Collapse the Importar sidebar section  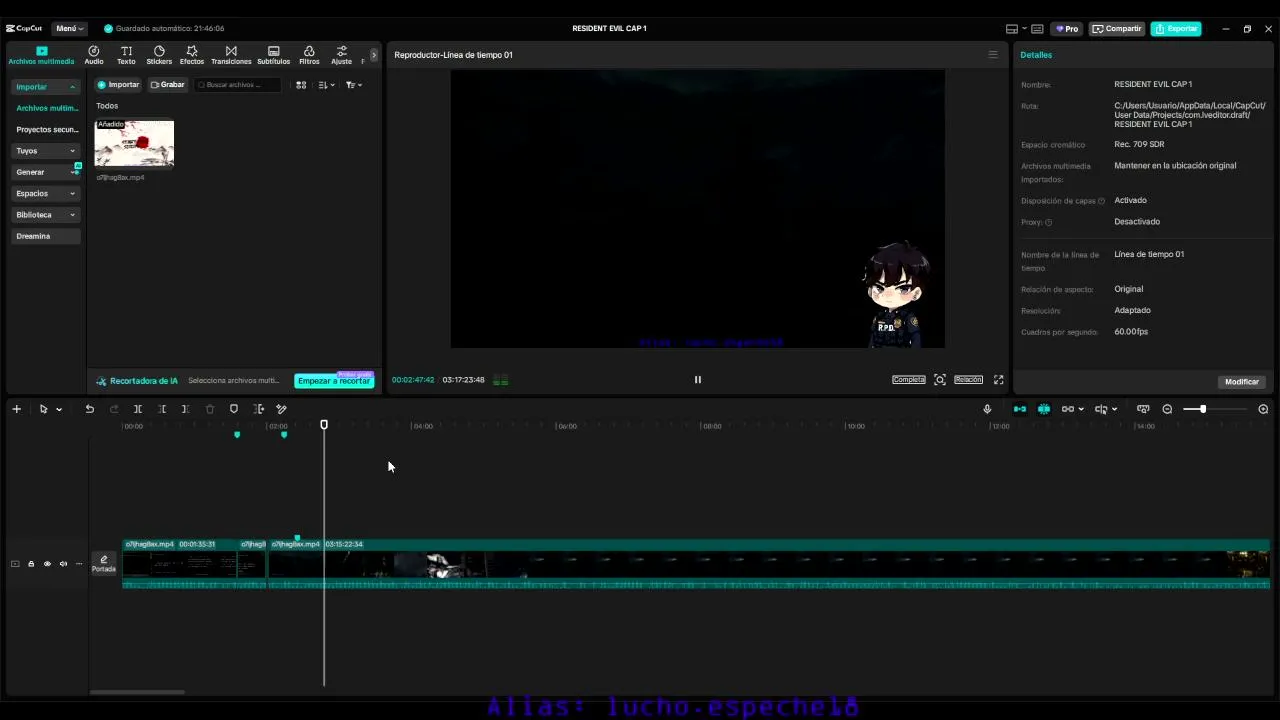pos(45,87)
